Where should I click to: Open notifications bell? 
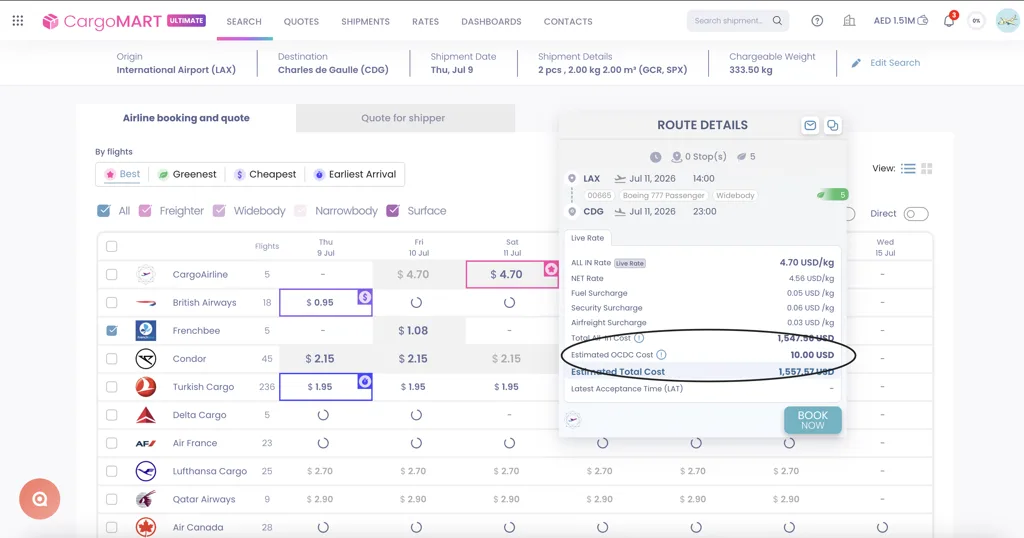tap(949, 21)
